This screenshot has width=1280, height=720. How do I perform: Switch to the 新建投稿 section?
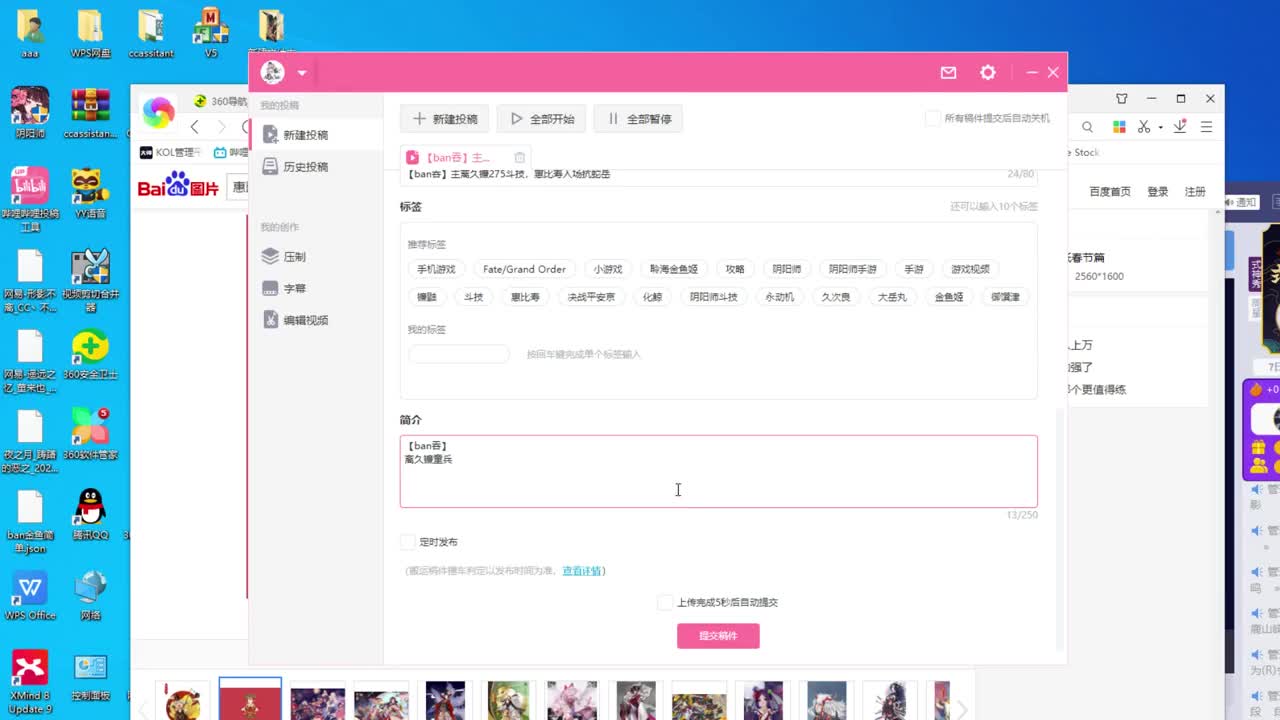point(302,133)
